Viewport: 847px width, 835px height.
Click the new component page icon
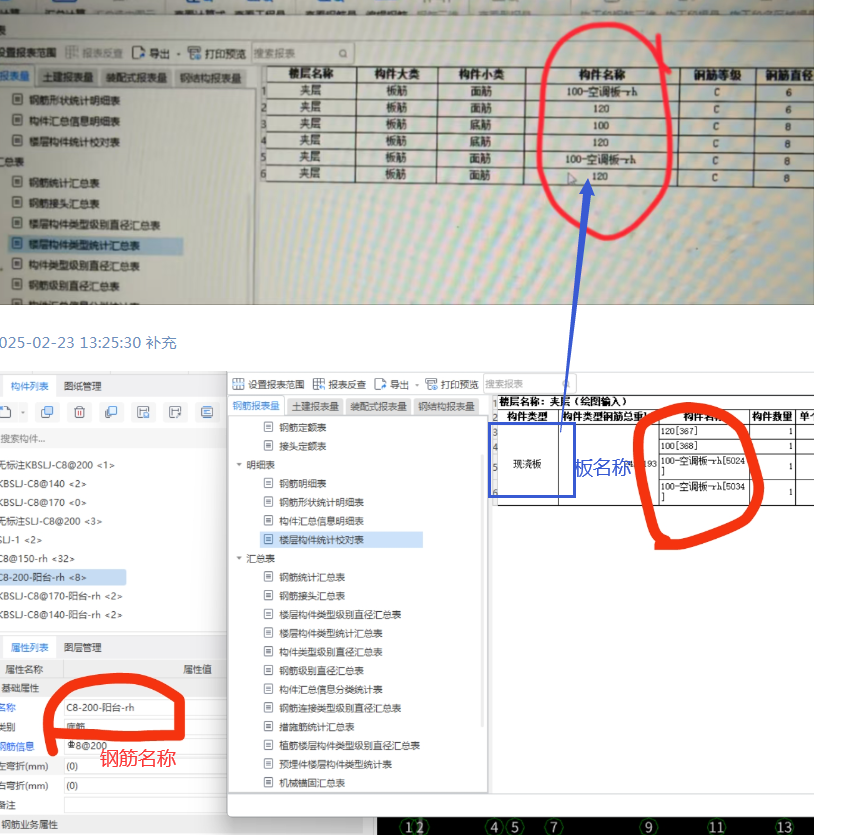(5, 412)
